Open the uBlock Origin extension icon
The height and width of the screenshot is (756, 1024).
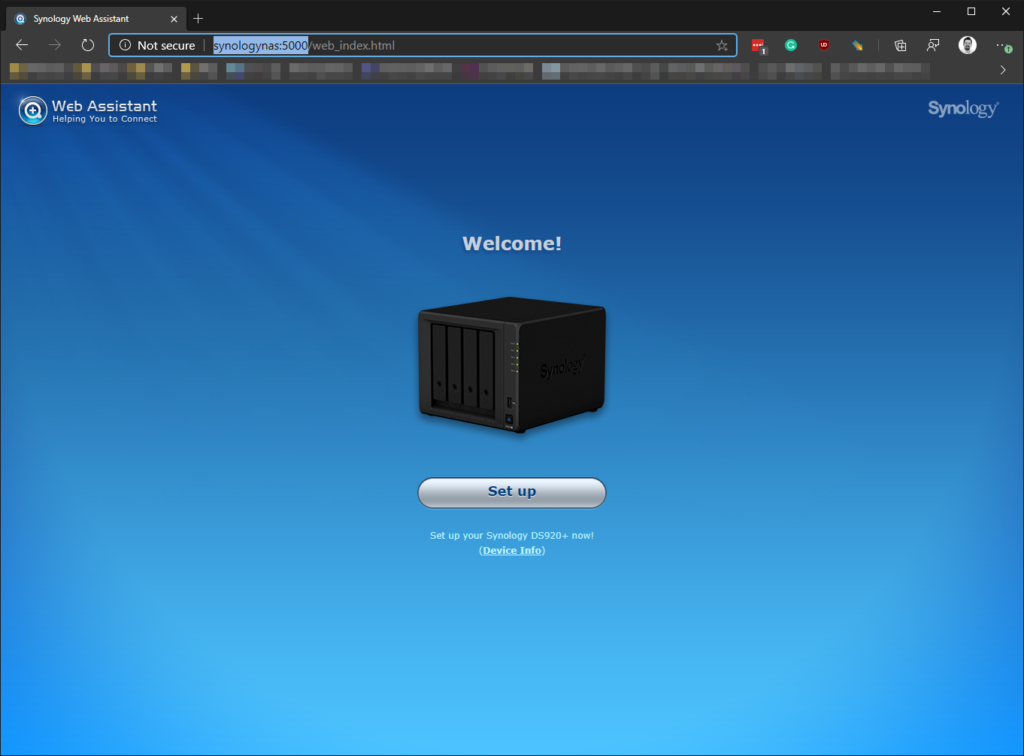point(824,45)
